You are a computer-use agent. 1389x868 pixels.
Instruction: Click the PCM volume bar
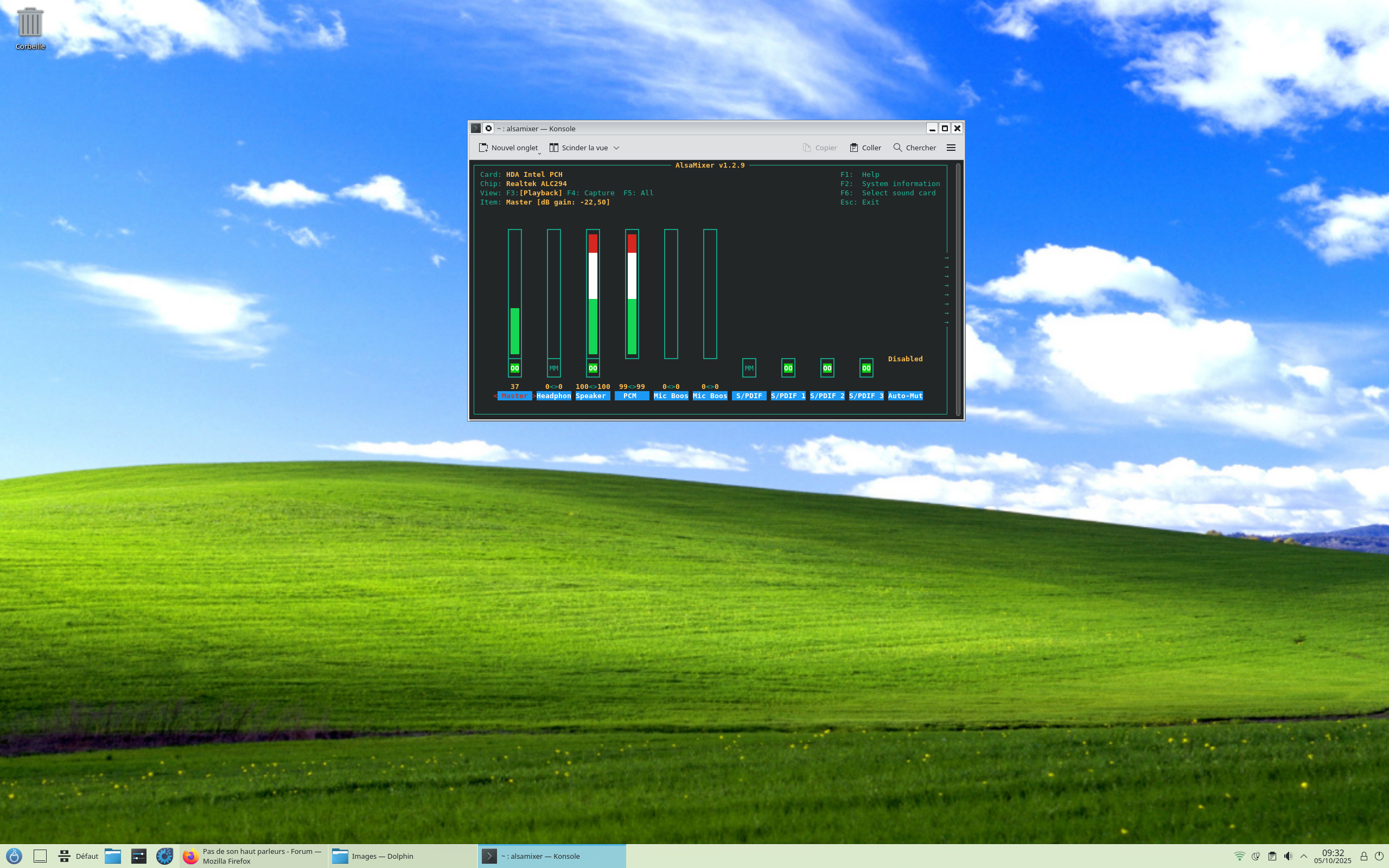pyautogui.click(x=632, y=294)
